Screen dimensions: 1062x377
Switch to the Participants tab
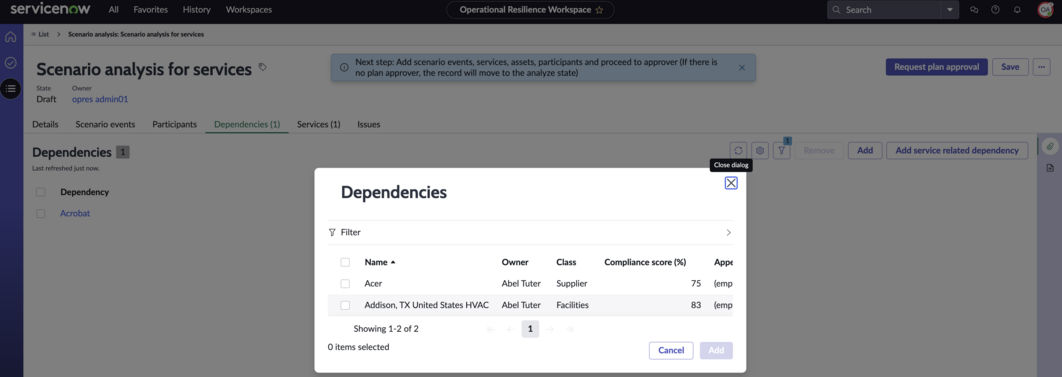175,125
